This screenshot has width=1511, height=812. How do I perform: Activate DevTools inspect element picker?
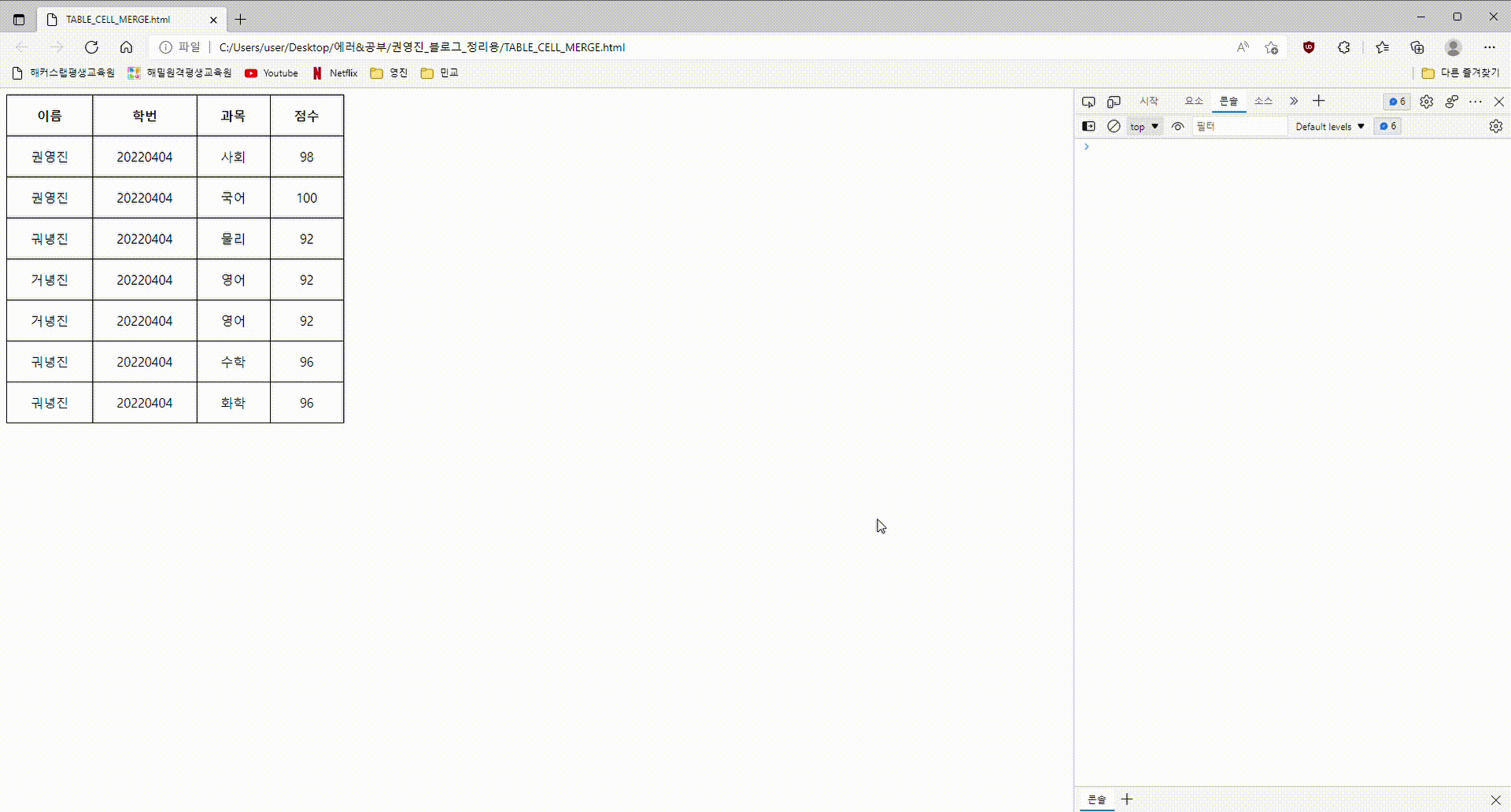[x=1088, y=101]
